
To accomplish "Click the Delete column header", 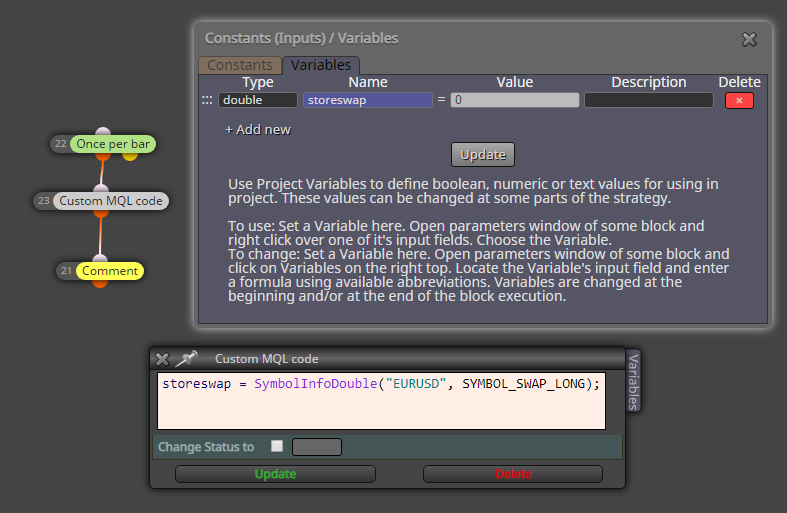I will coord(739,82).
